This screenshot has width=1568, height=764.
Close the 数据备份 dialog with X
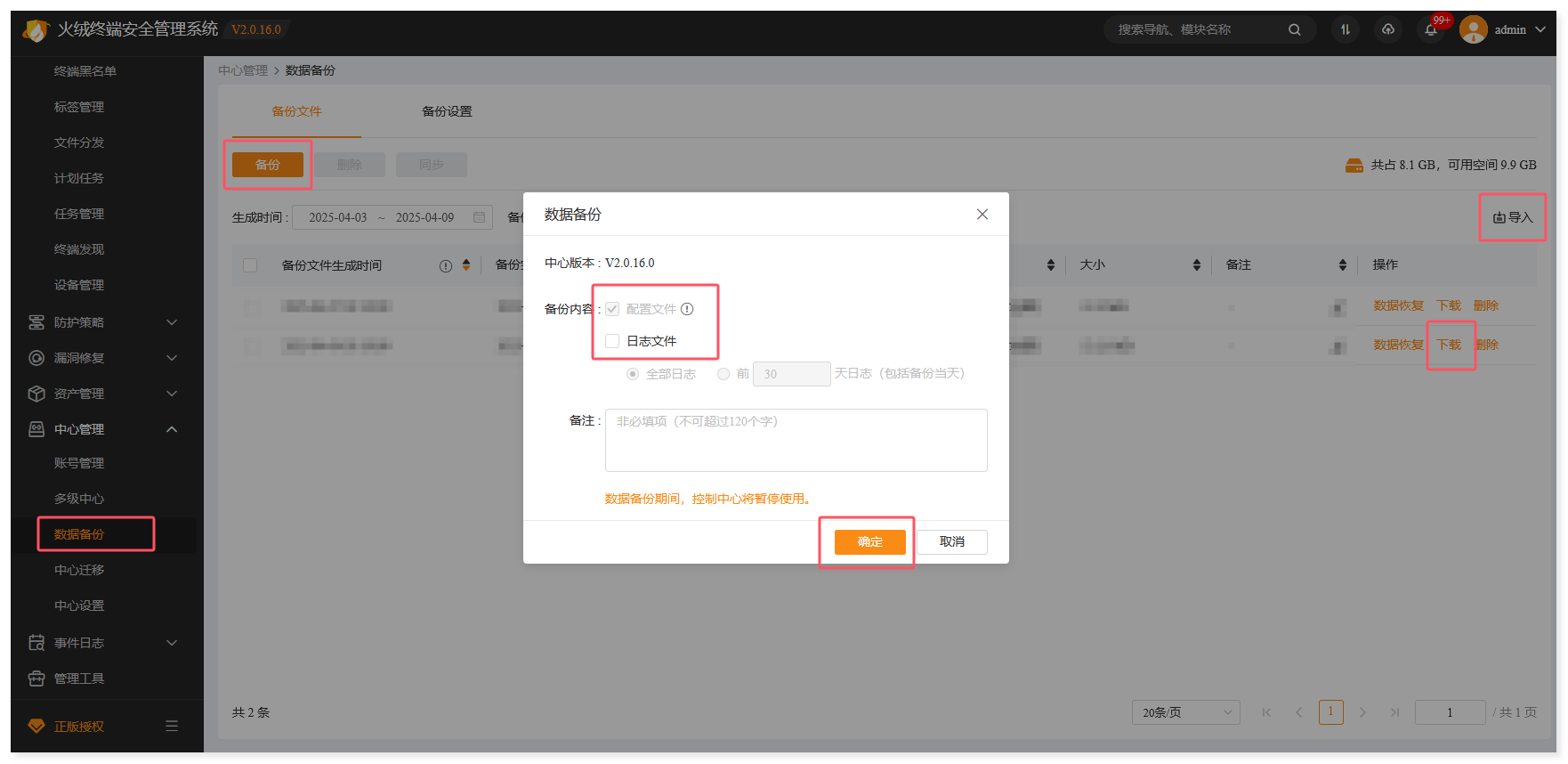[982, 215]
